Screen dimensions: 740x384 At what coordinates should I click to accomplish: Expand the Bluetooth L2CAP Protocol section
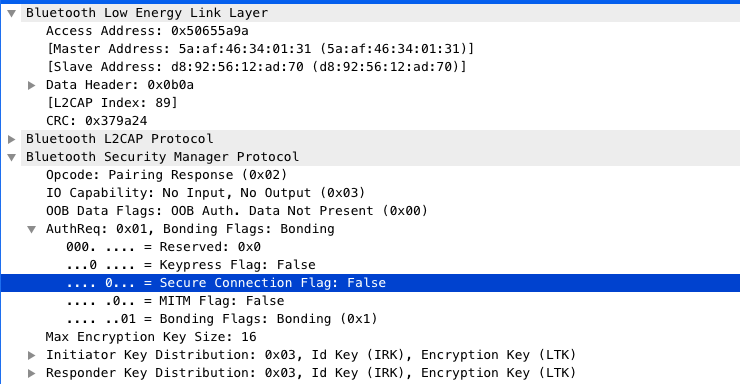[x=12, y=139]
